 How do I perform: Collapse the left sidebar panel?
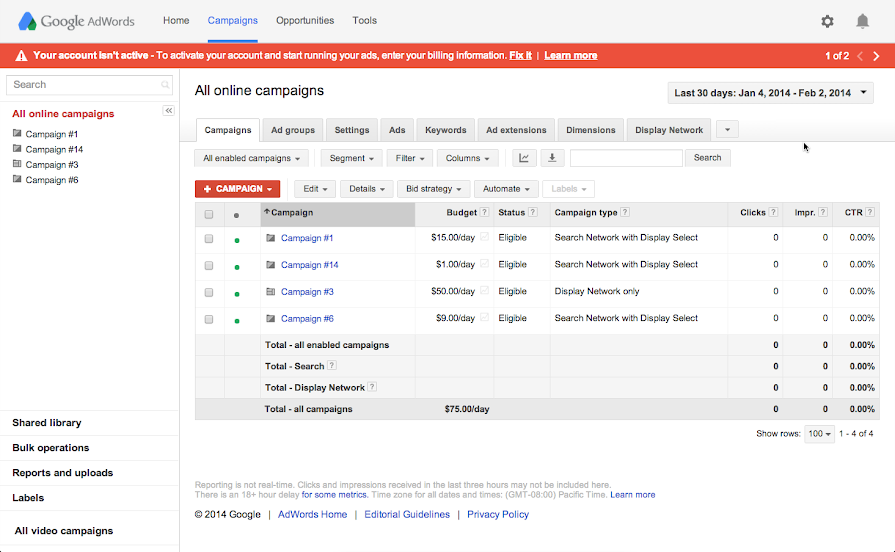coord(169,111)
